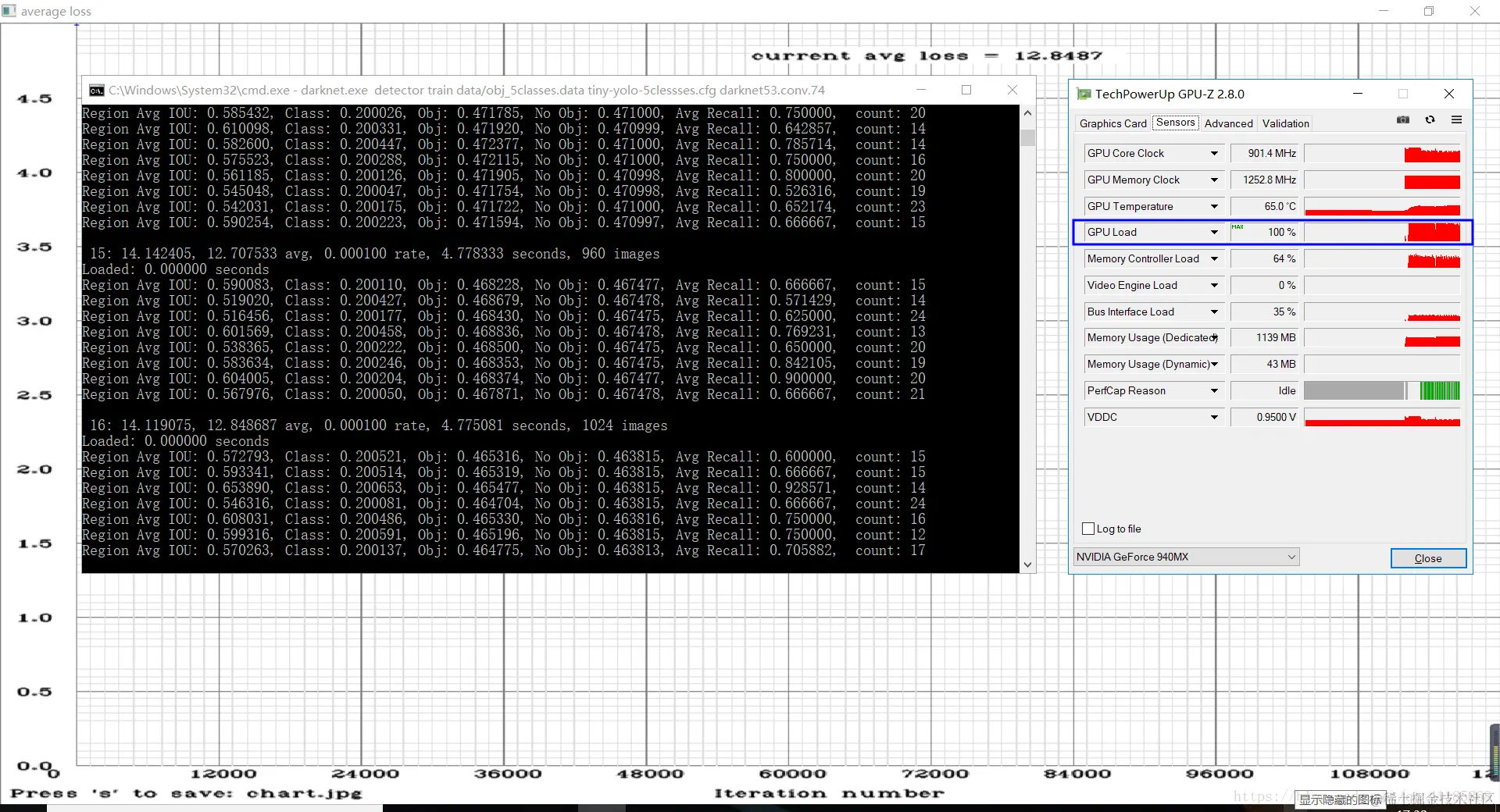Expand the GPU Core Clock dropdown

[x=1214, y=154]
